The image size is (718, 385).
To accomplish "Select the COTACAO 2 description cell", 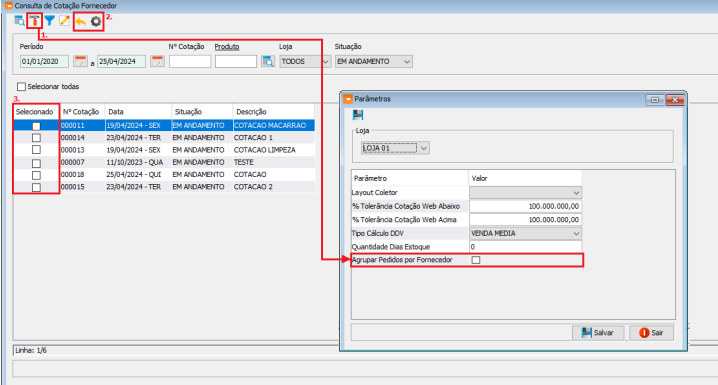I will pyautogui.click(x=273, y=187).
